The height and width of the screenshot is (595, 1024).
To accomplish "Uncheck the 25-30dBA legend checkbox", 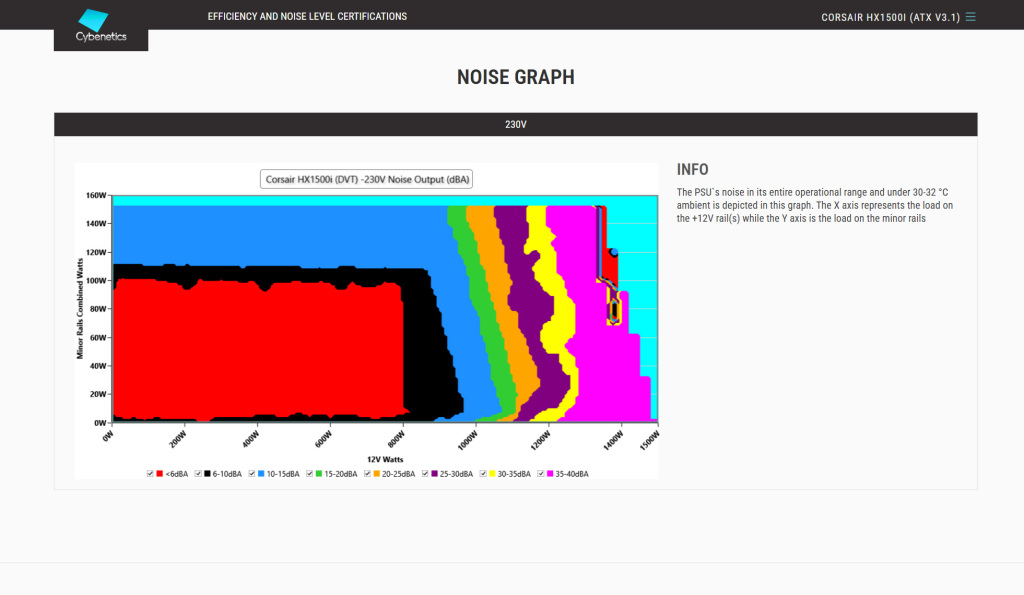I will coord(425,473).
